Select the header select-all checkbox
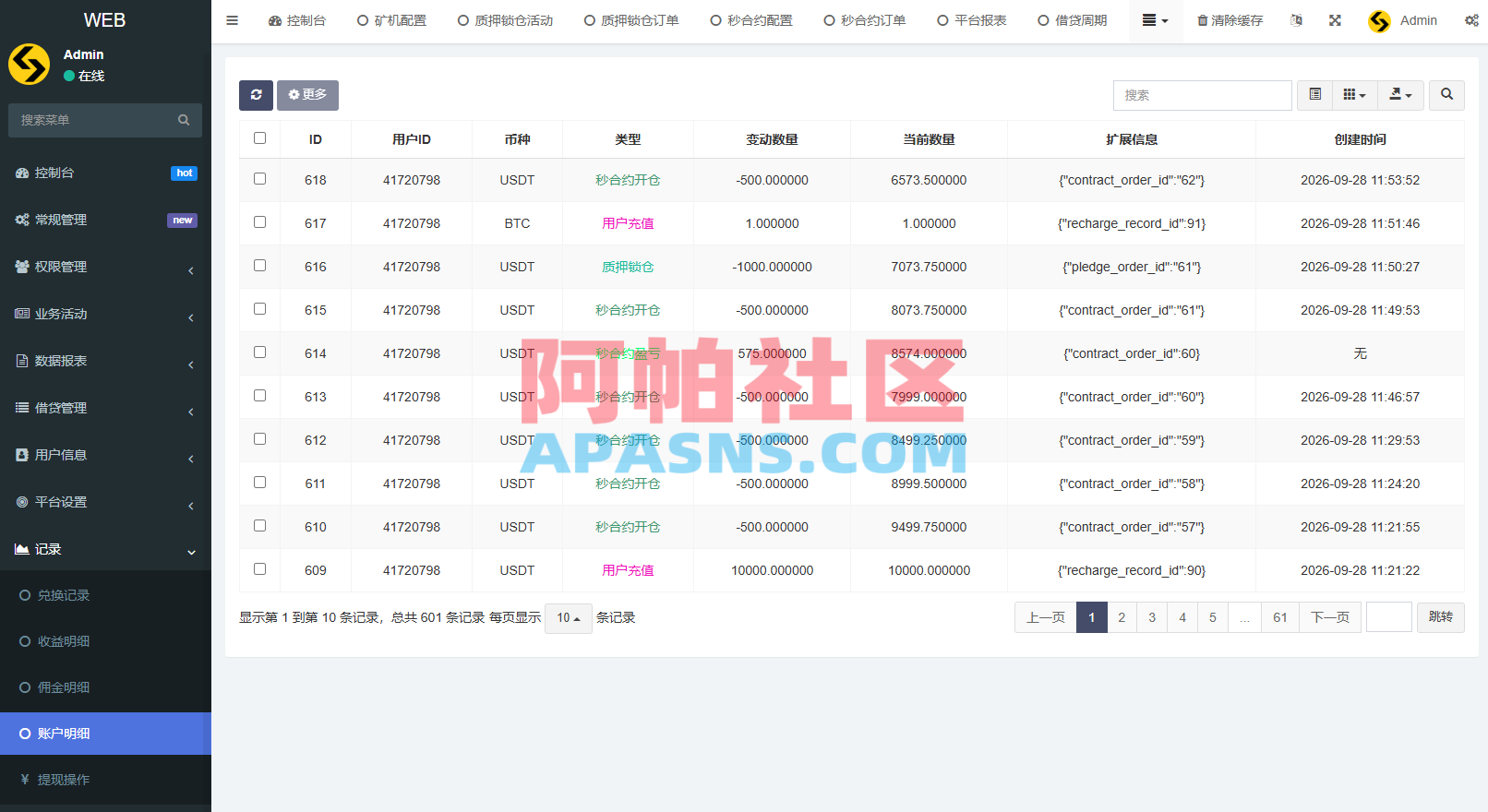 259,138
